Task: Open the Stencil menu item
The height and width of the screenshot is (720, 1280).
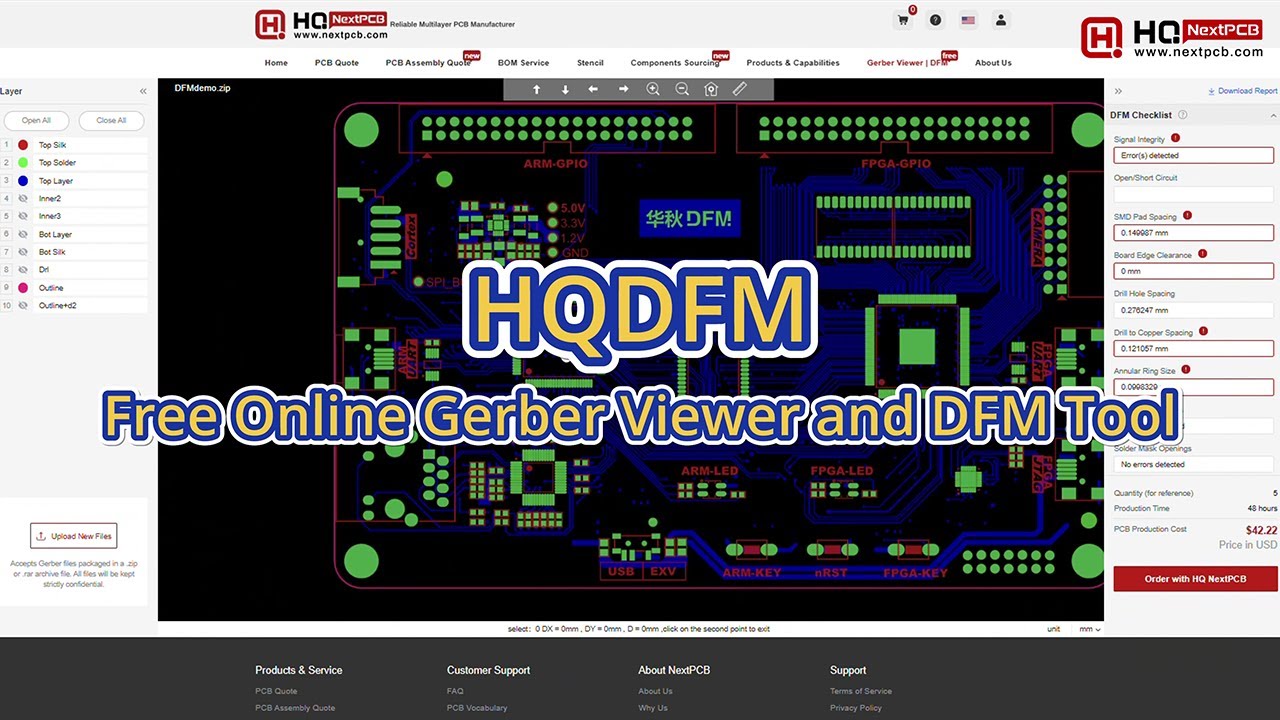Action: pos(590,63)
